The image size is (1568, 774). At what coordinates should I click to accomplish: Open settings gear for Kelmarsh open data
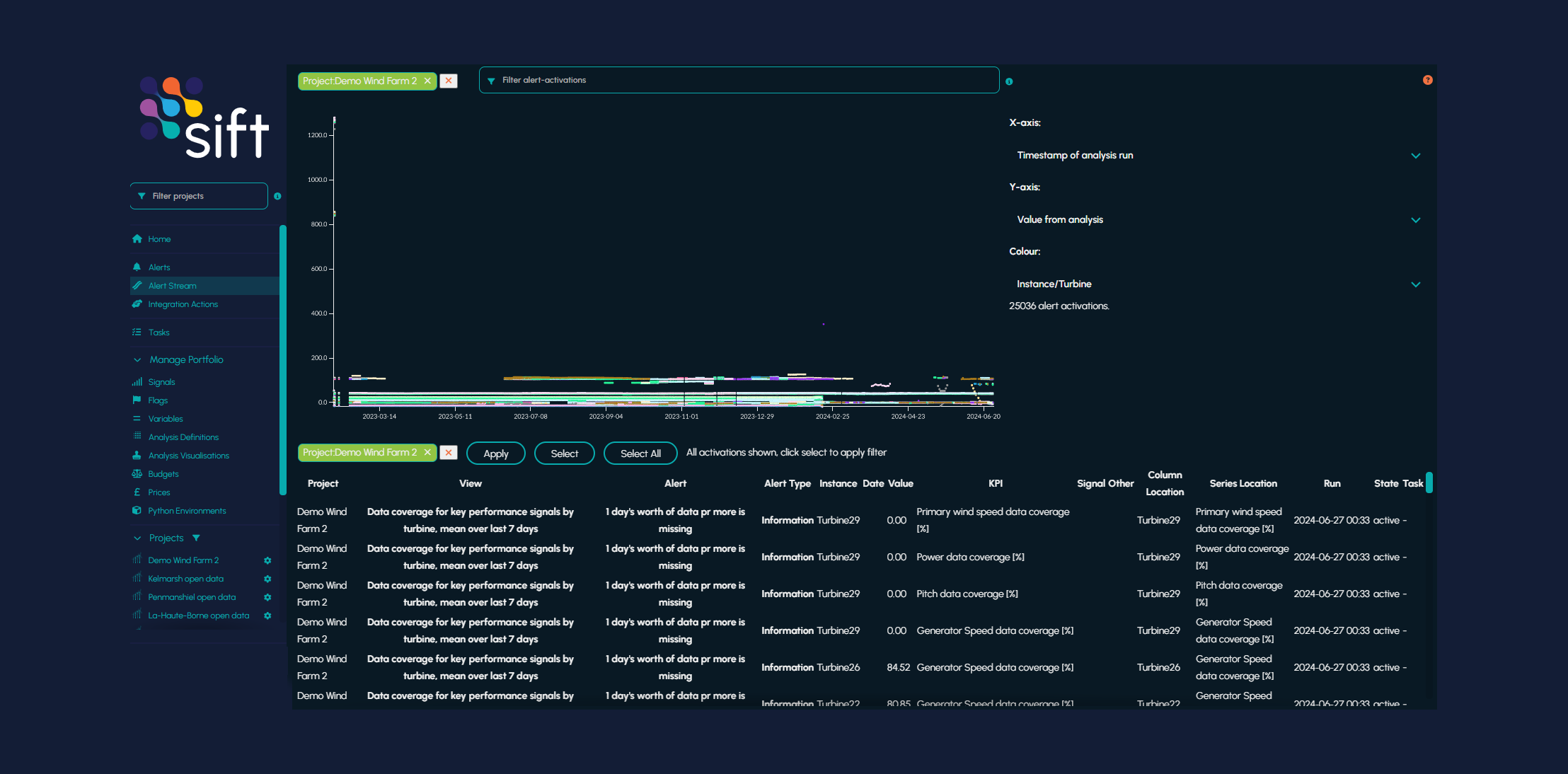(267, 579)
